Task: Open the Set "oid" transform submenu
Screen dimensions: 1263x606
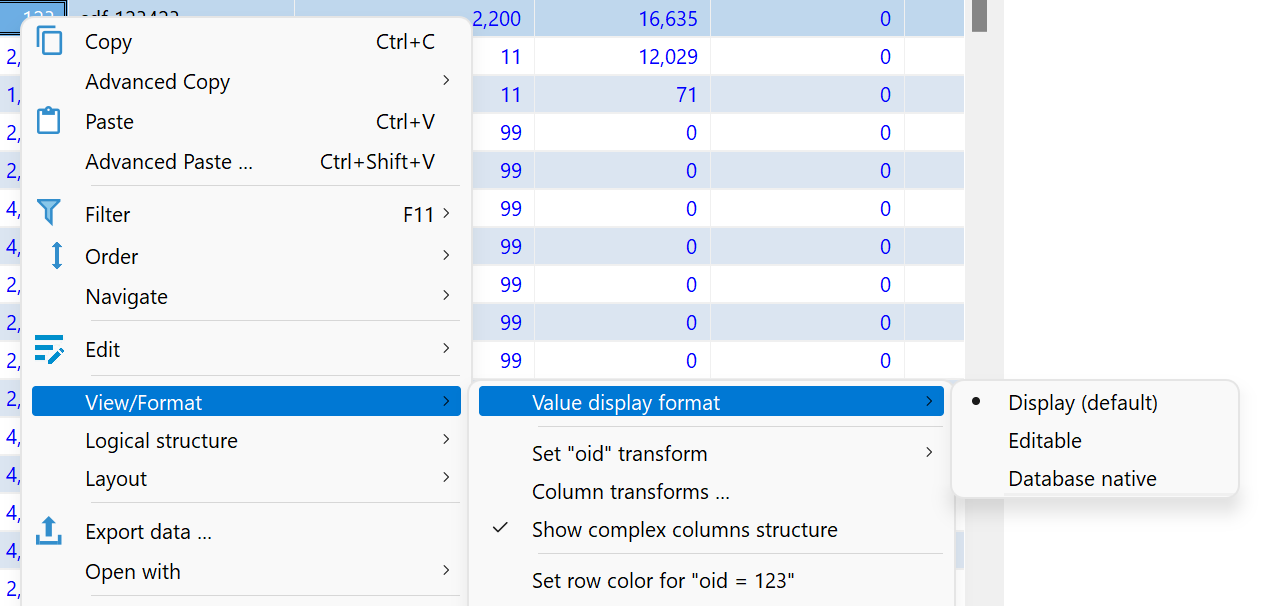Action: point(620,453)
